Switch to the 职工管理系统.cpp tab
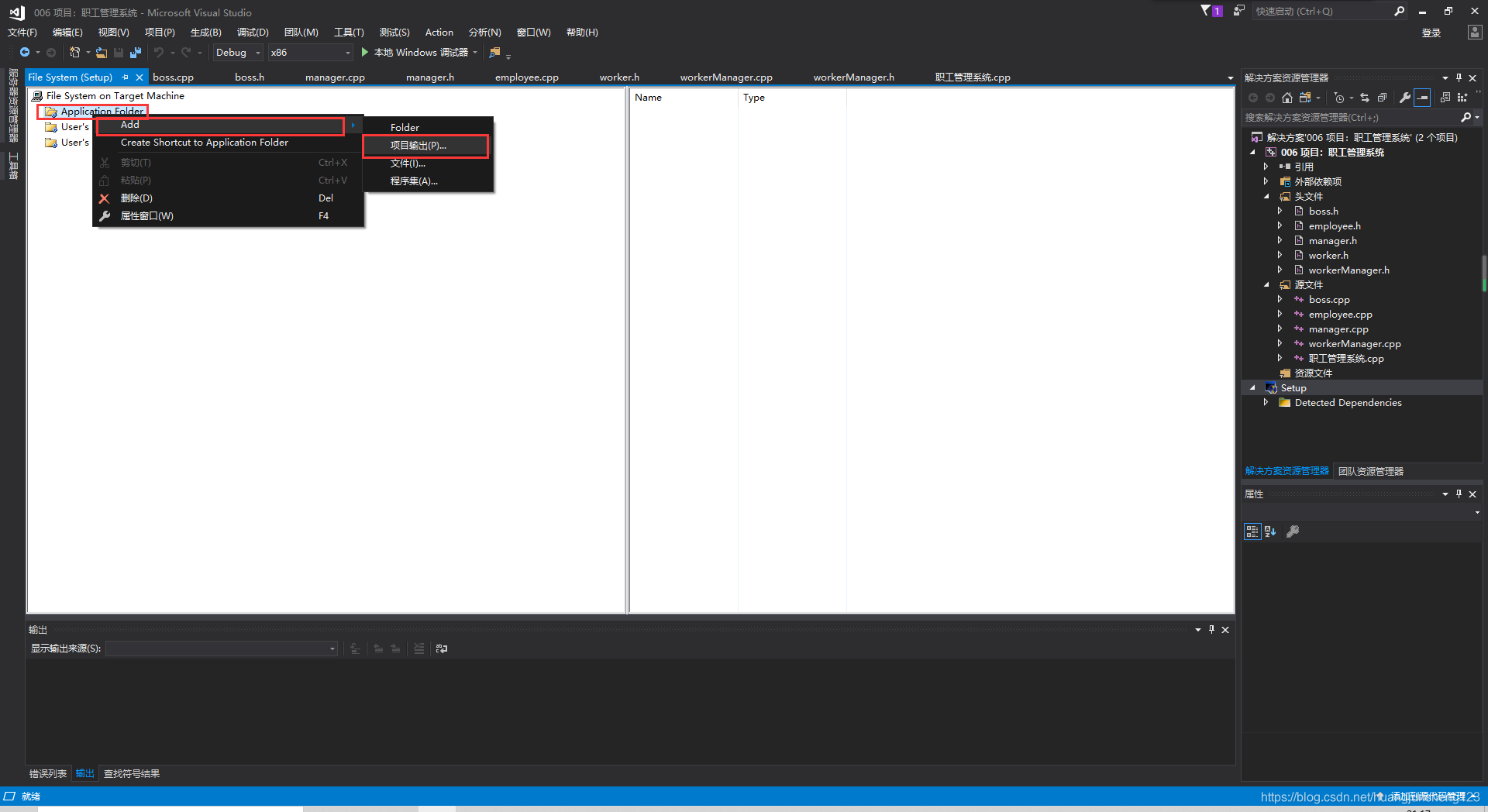Viewport: 1488px width, 812px height. [x=973, y=77]
